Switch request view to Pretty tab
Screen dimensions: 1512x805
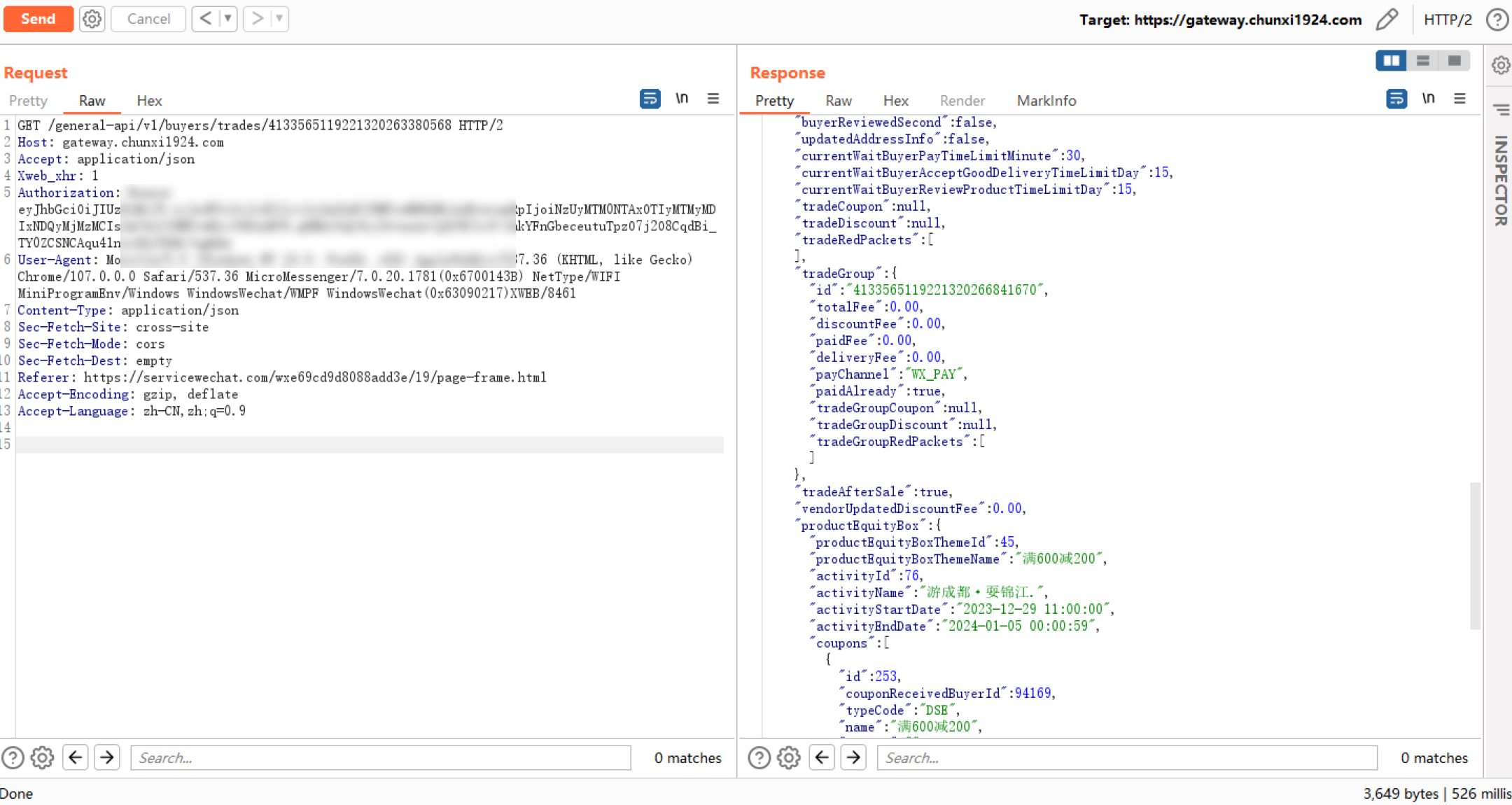(x=28, y=101)
